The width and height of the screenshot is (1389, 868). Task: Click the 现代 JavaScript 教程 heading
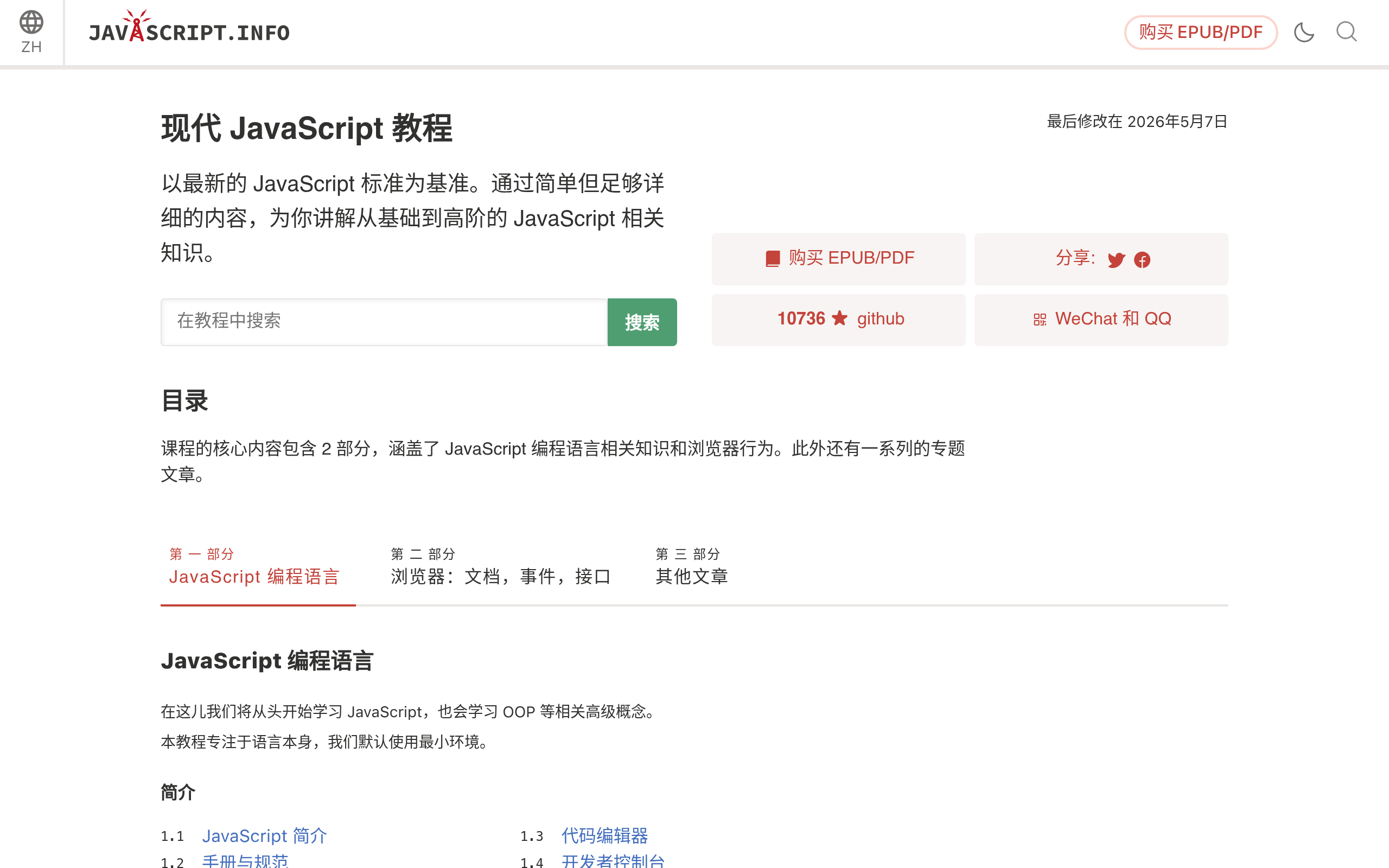click(307, 128)
